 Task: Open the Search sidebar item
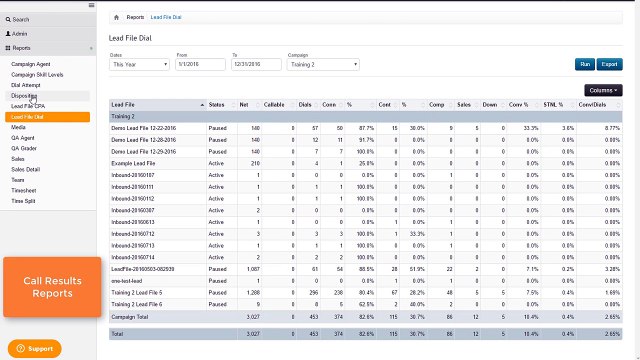48,19
